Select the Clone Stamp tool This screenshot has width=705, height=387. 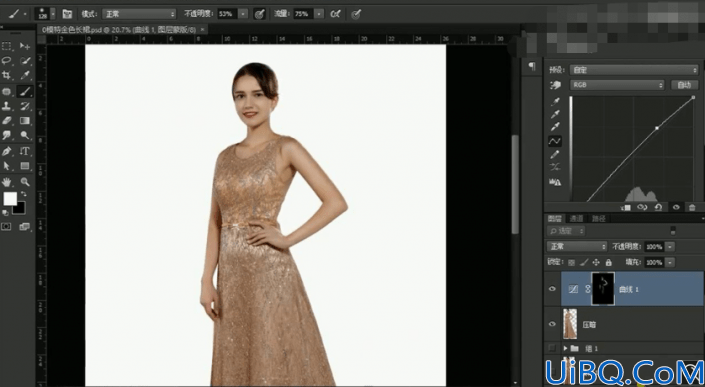(x=7, y=107)
